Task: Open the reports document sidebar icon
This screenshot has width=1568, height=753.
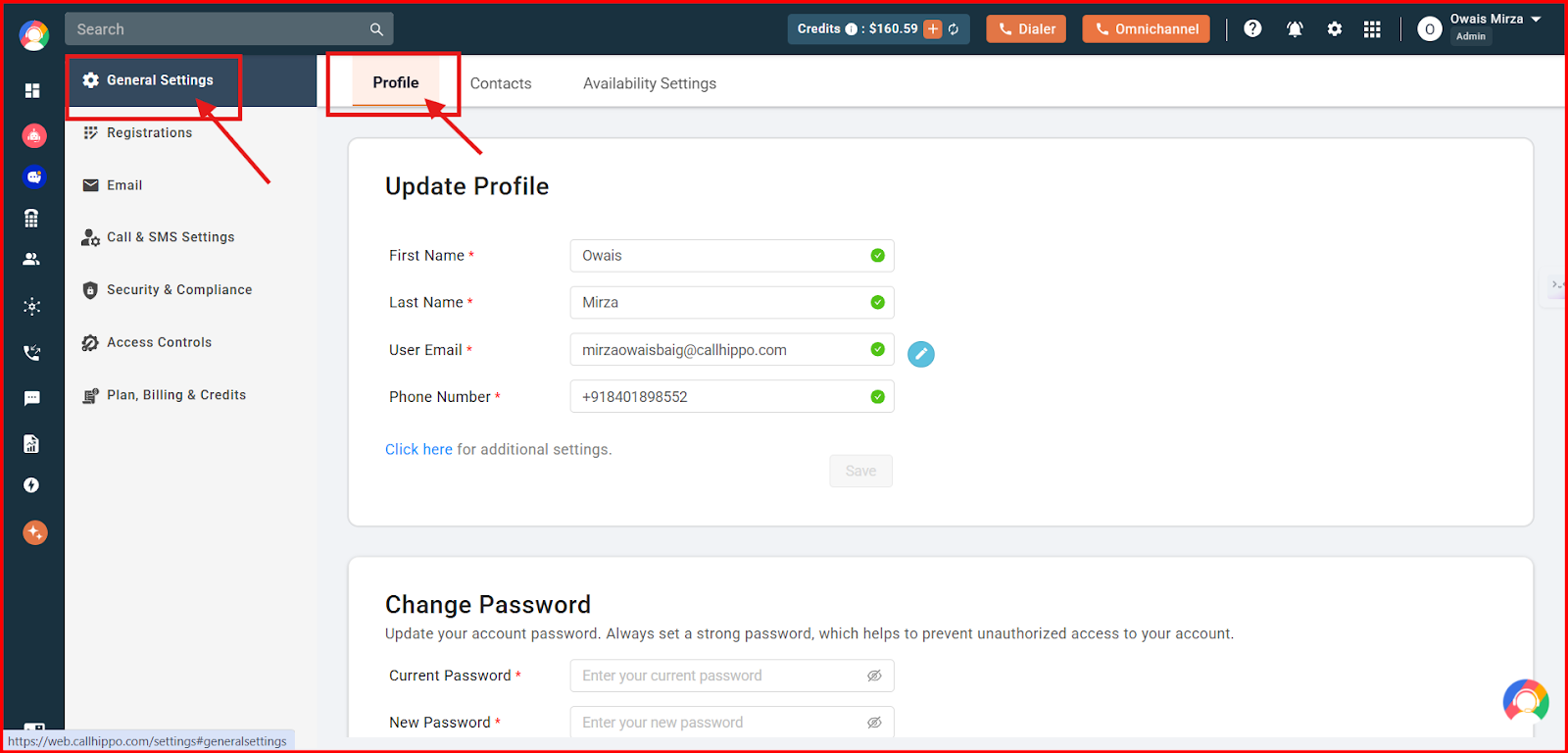Action: 31,443
